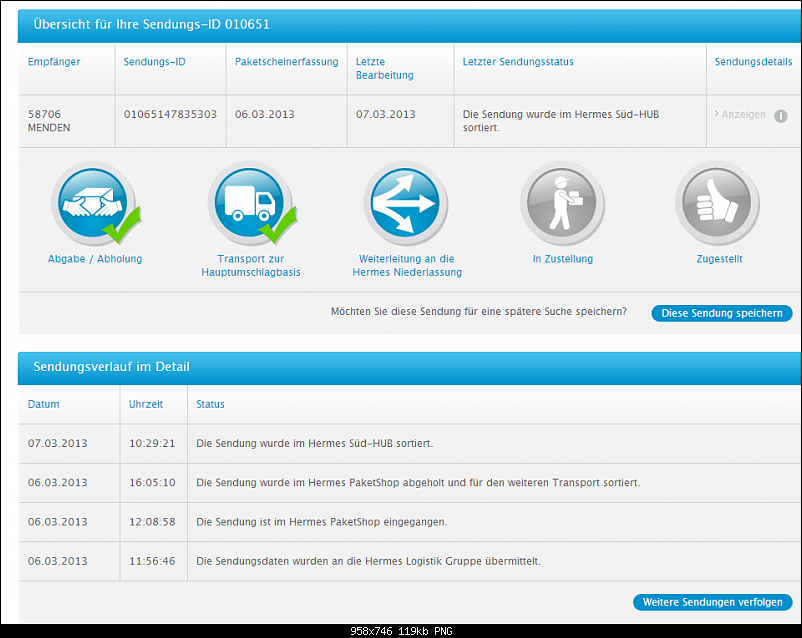
Task: Click the arrows icon for Weiterleitung an die Hermes Niederlassung
Action: click(x=406, y=203)
